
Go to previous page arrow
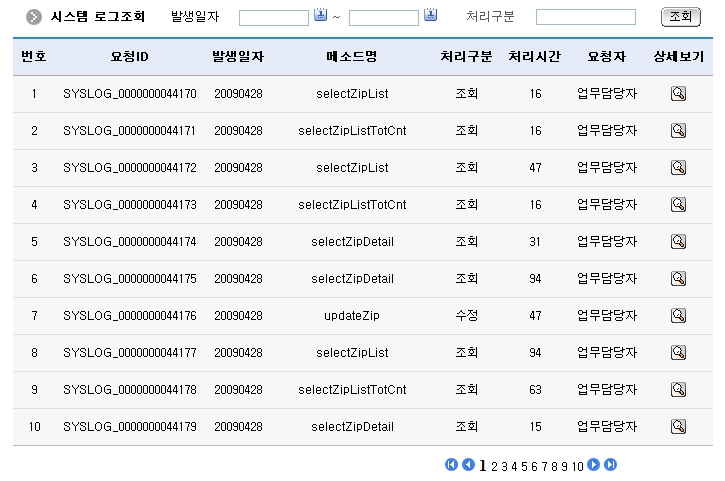(467, 465)
